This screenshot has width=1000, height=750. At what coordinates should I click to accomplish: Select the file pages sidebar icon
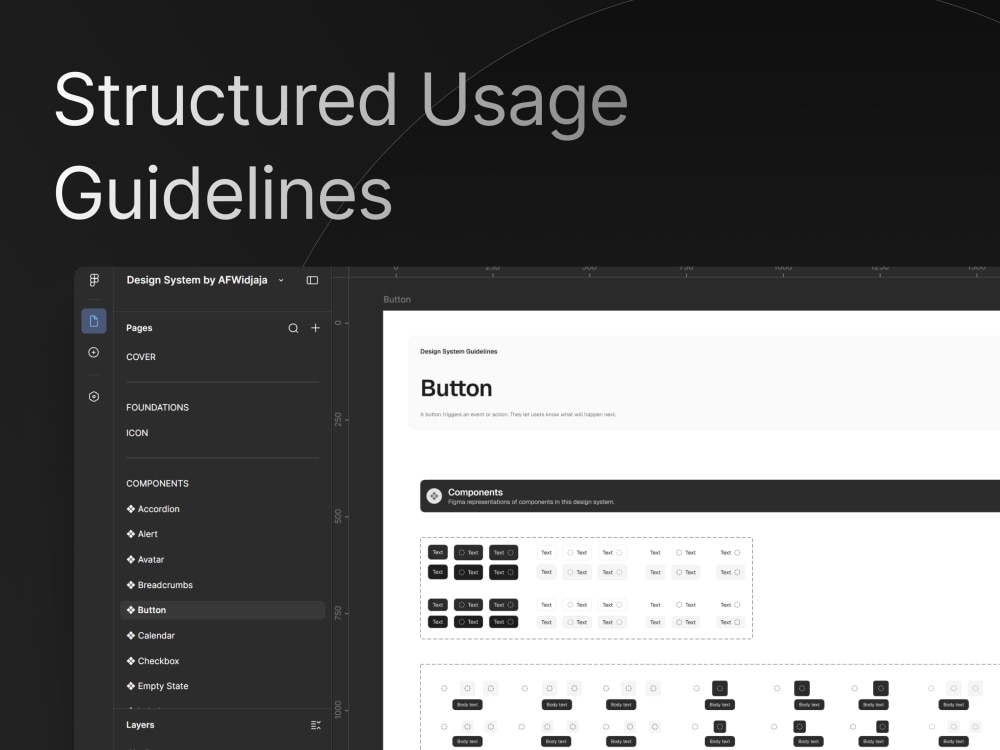pos(94,321)
